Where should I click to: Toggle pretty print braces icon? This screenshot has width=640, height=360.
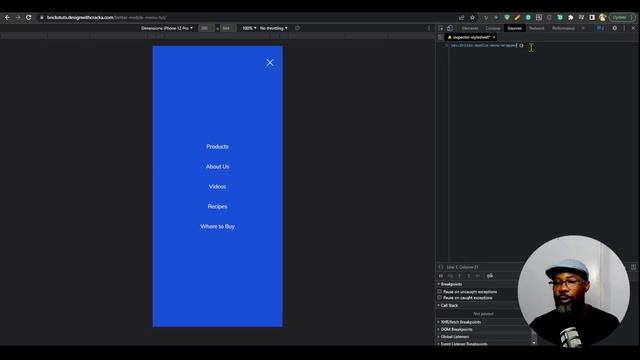pos(441,267)
